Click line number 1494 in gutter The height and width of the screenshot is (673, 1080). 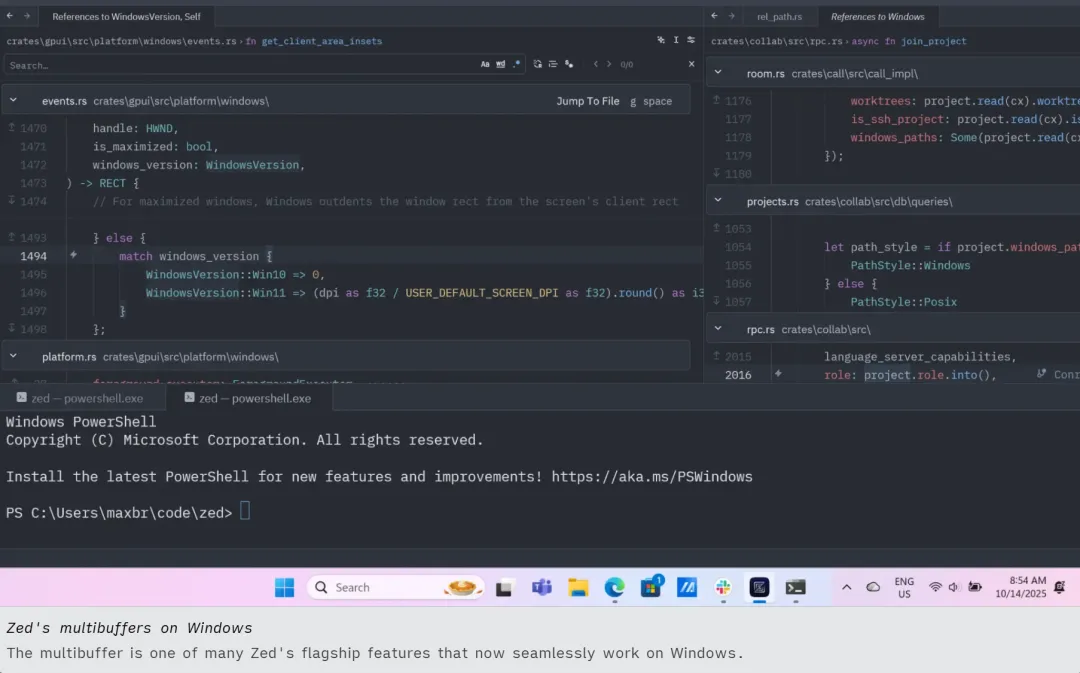click(33, 256)
